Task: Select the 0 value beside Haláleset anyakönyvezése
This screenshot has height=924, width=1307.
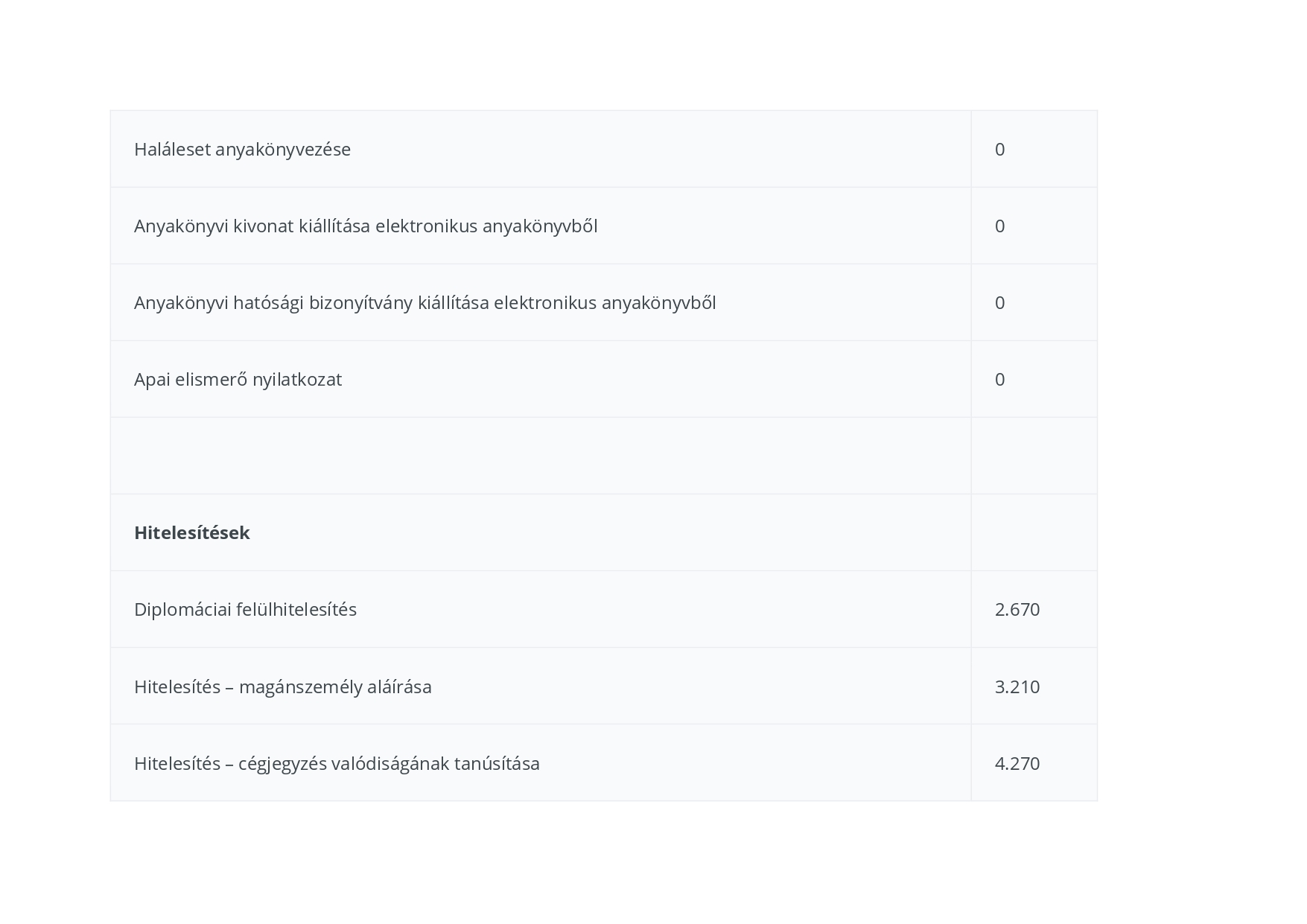Action: (999, 150)
